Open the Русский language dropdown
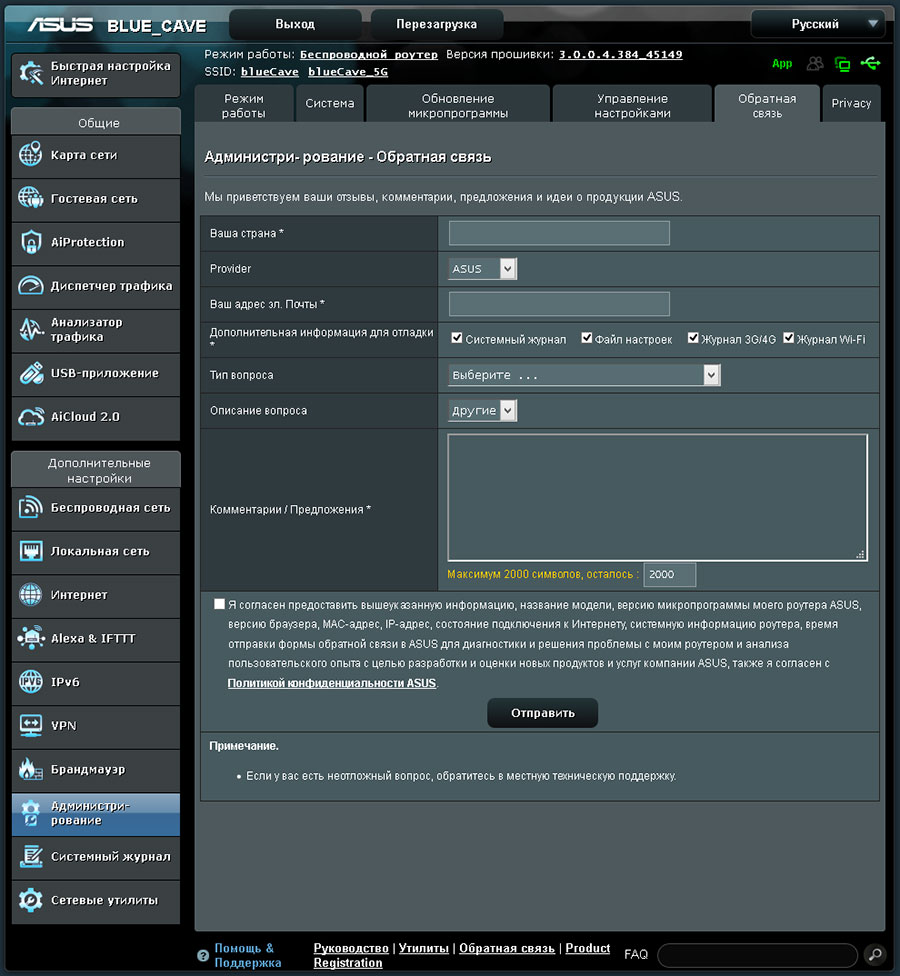This screenshot has height=976, width=900. [818, 24]
